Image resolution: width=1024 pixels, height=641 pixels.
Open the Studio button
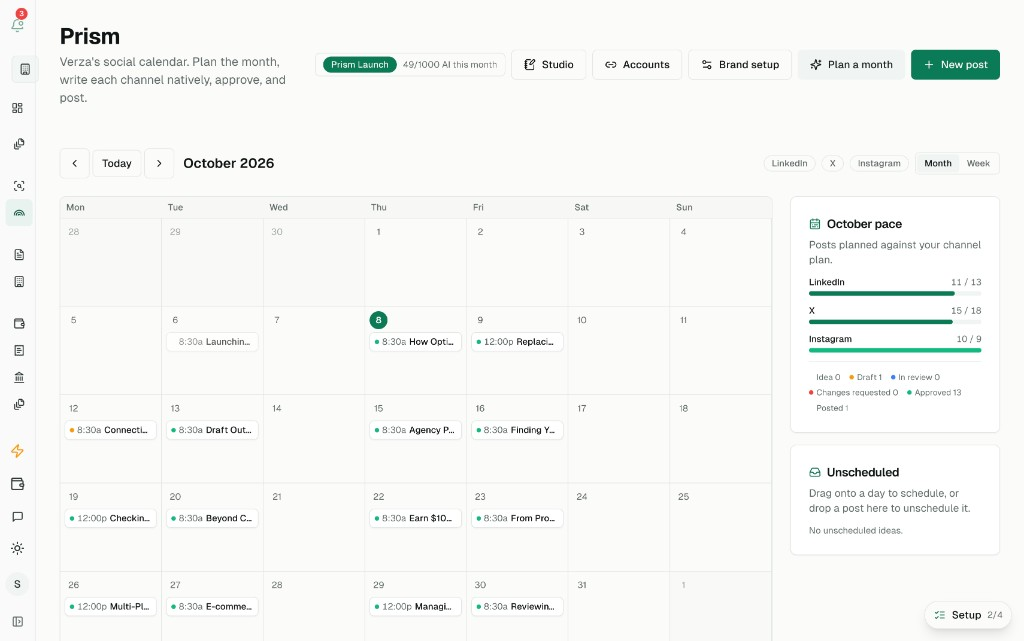coord(549,65)
